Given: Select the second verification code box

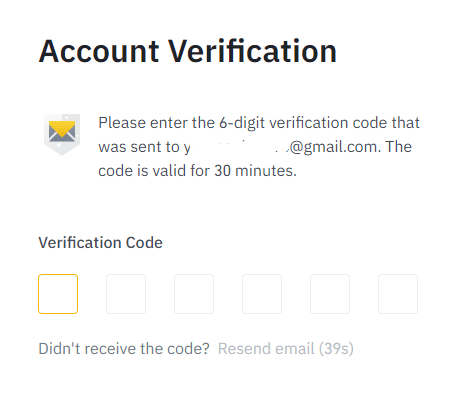Looking at the screenshot, I should click(126, 294).
